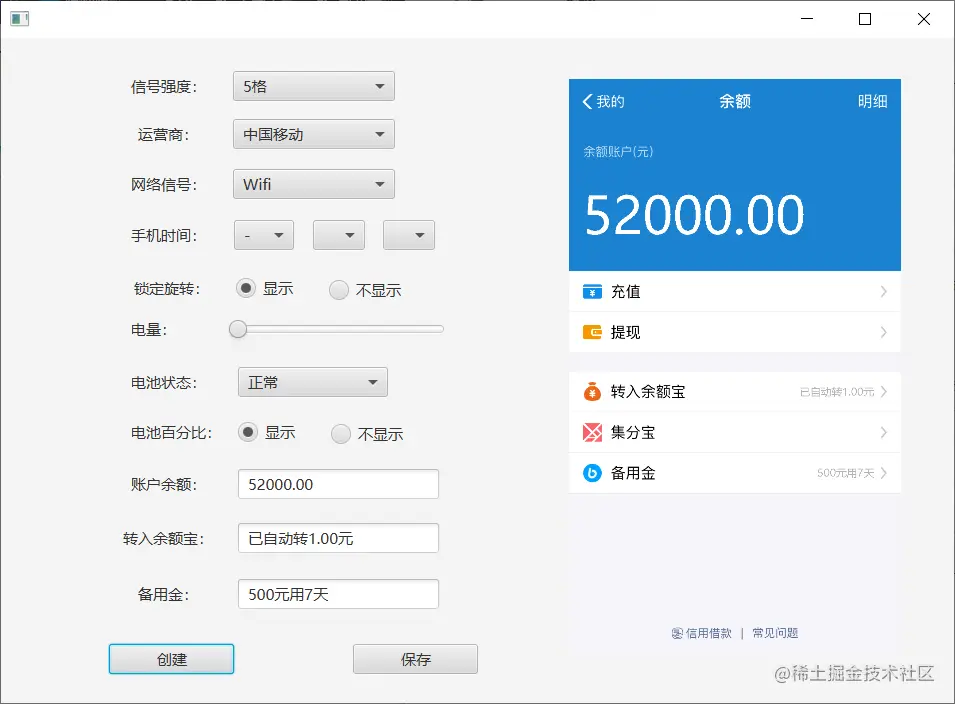Click the 集分宝 row label

coord(633,432)
